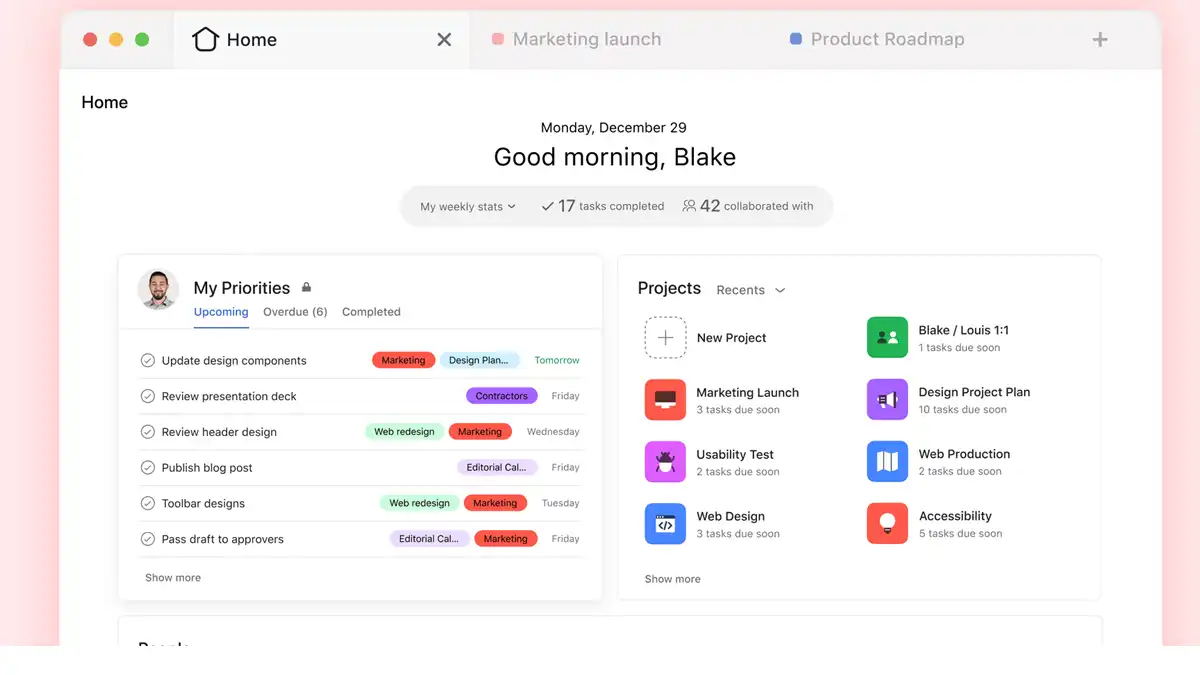Mark Update design components as complete
Viewport: 1200px width, 675px height.
pos(147,360)
